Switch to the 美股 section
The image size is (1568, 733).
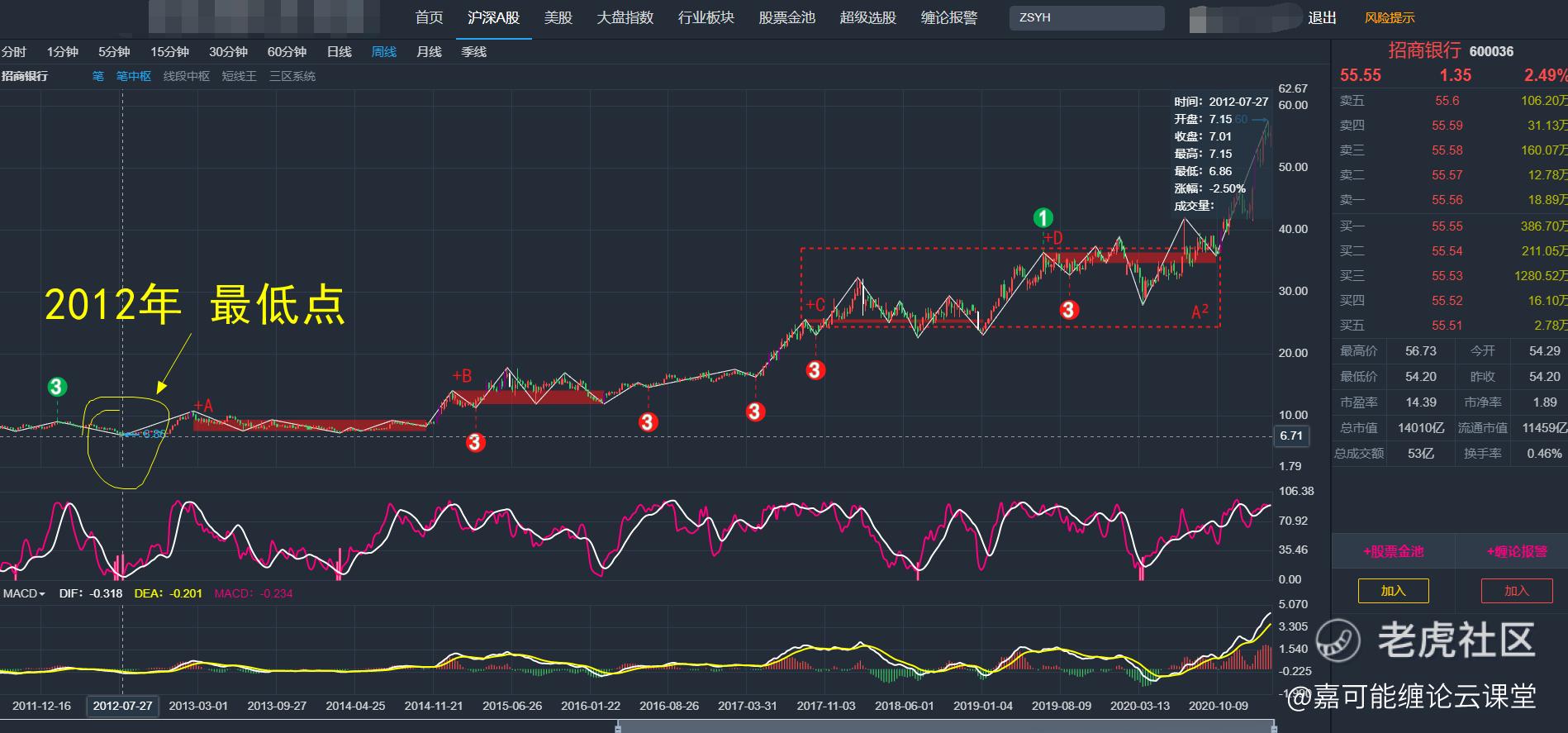(x=558, y=17)
